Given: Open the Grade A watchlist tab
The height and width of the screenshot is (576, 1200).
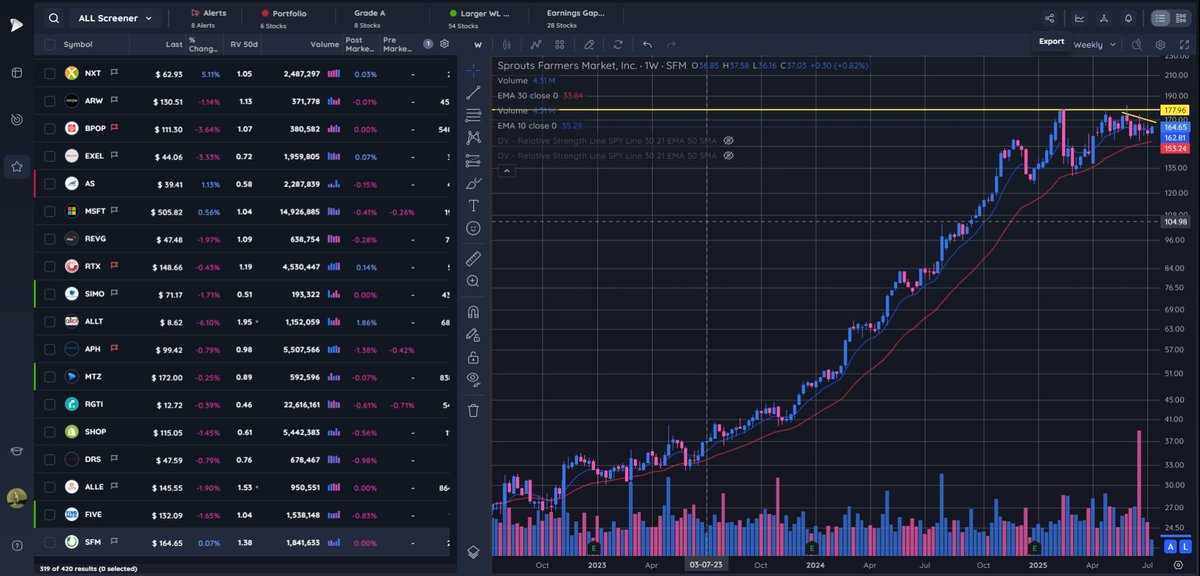Looking at the screenshot, I should pyautogui.click(x=369, y=18).
